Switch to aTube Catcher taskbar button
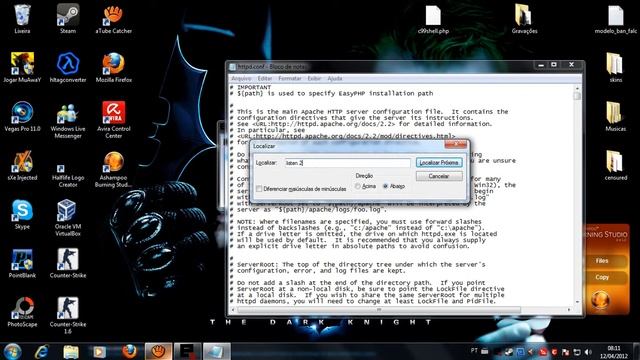Image resolution: width=640 pixels, height=360 pixels. click(x=158, y=351)
